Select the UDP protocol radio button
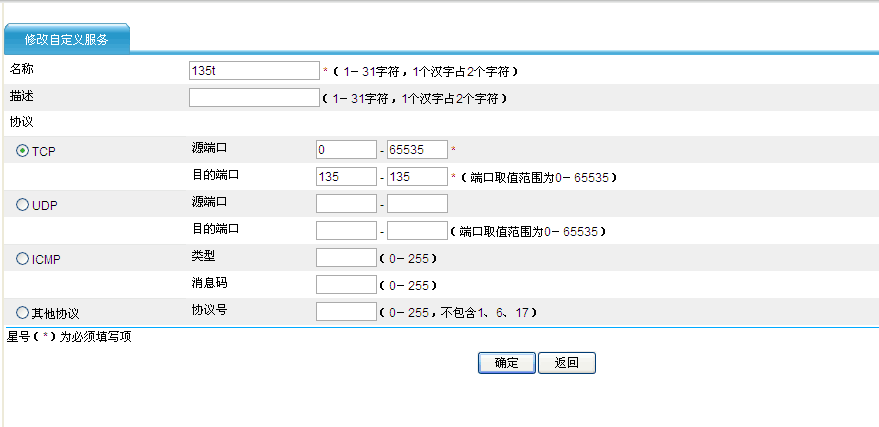 click(x=23, y=204)
